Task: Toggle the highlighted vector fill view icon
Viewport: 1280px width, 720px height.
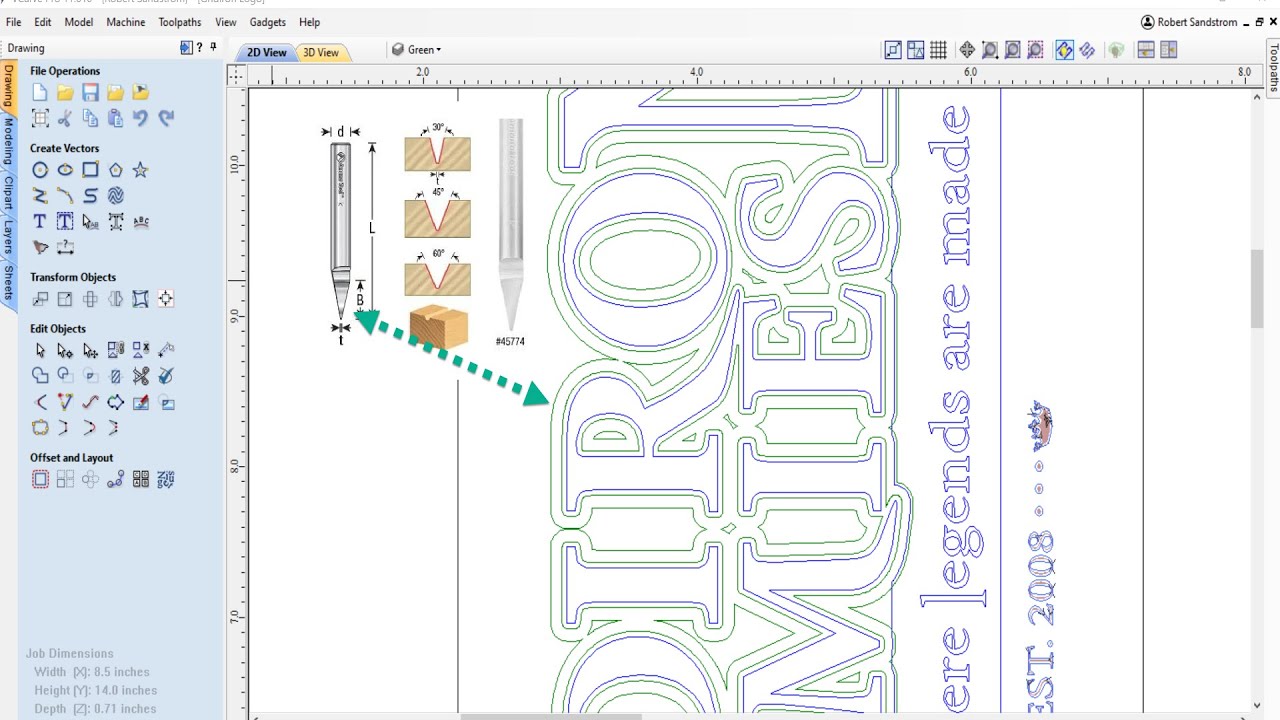Action: [x=1064, y=50]
